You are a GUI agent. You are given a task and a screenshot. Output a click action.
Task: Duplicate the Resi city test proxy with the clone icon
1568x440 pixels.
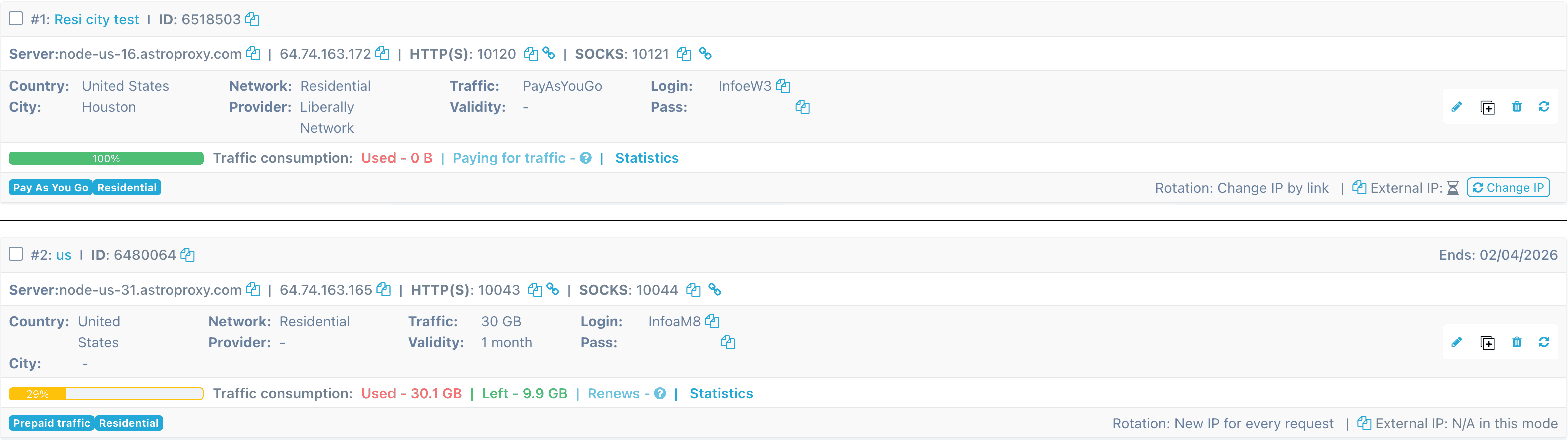pos(1487,108)
